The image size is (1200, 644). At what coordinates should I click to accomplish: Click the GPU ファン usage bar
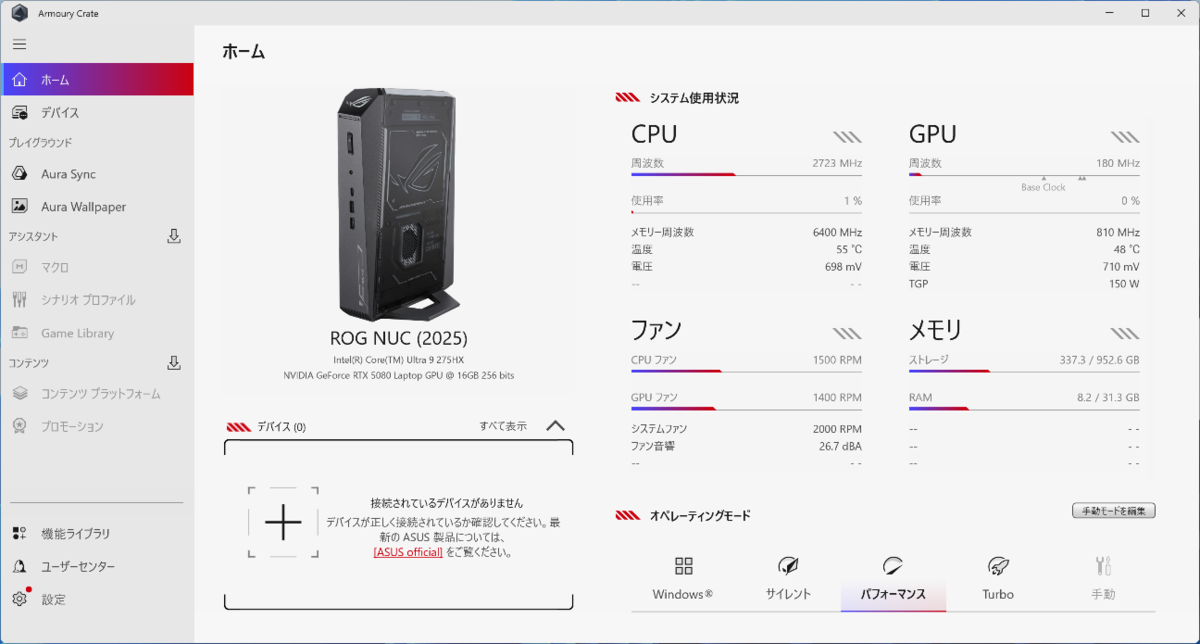(746, 409)
